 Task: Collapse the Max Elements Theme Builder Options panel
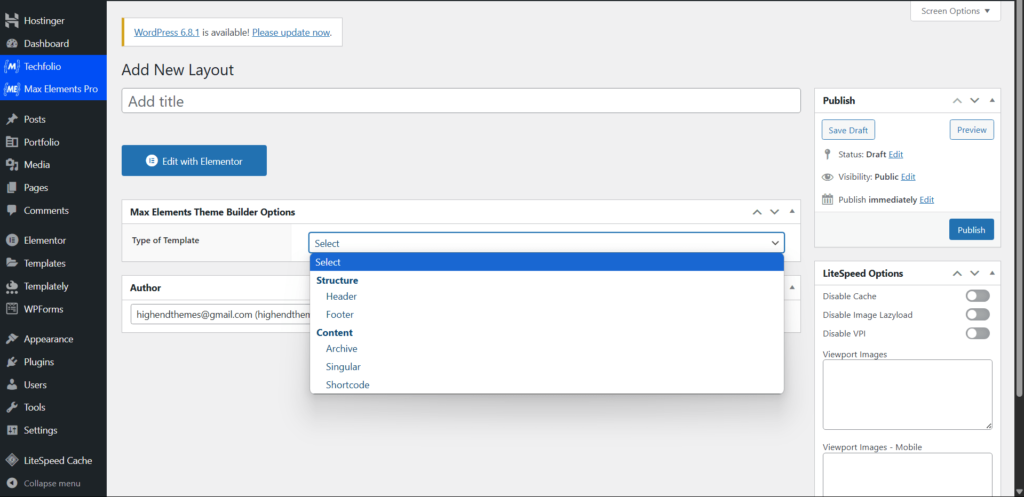click(x=792, y=212)
